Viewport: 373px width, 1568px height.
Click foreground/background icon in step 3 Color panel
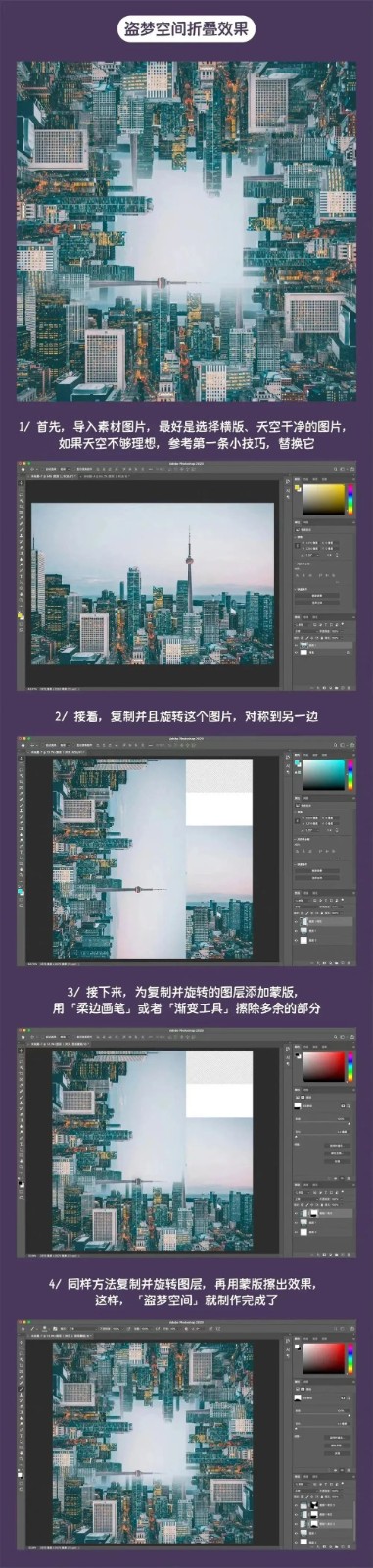point(299,1055)
